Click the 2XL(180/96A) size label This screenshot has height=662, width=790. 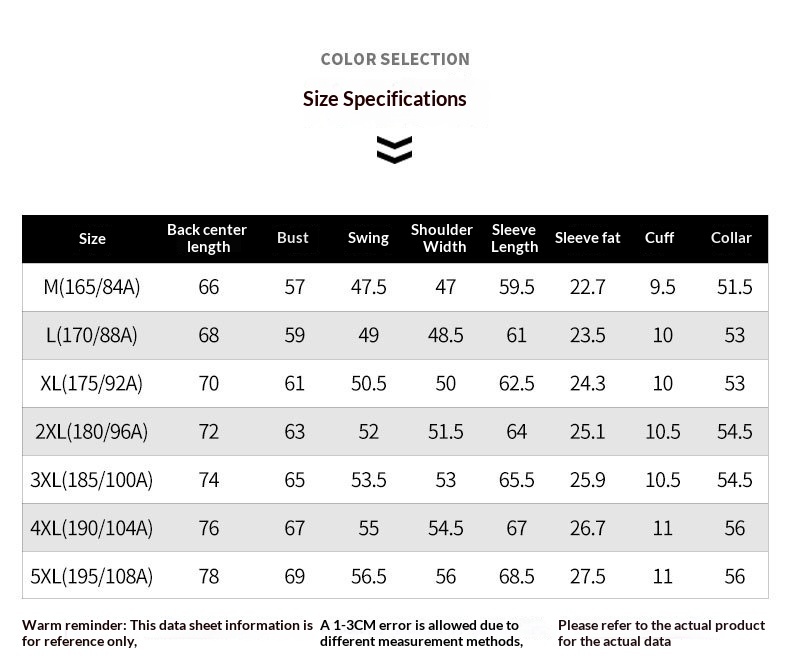point(92,431)
